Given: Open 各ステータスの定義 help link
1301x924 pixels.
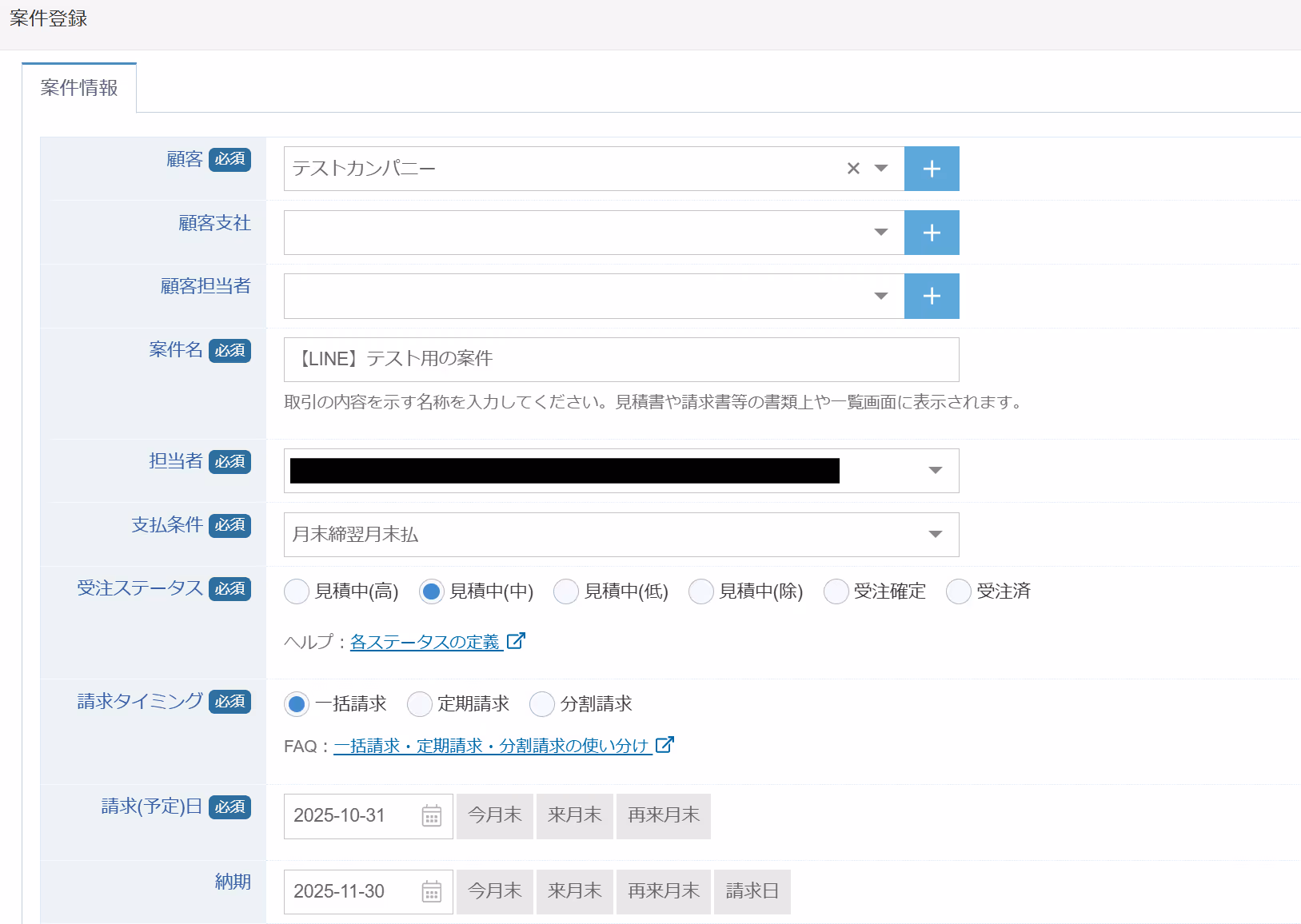Looking at the screenshot, I should click(x=425, y=642).
